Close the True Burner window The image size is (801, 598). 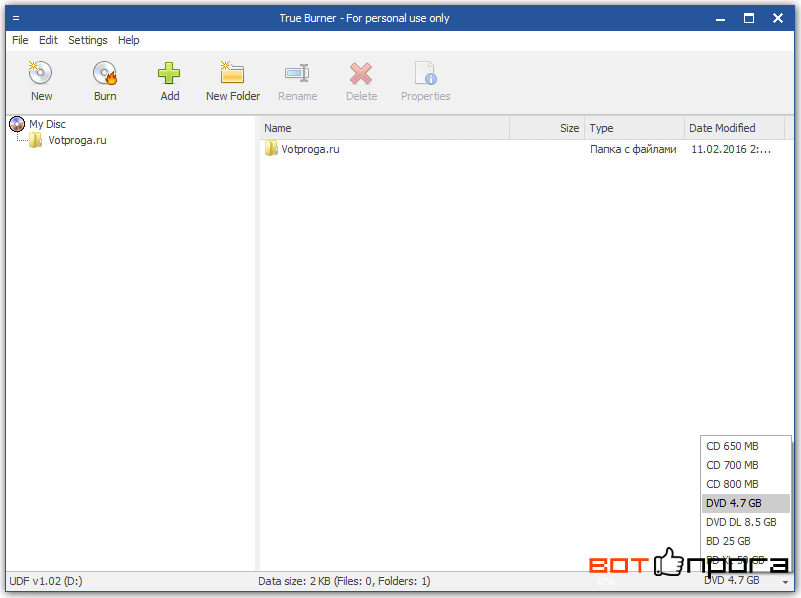coord(778,19)
